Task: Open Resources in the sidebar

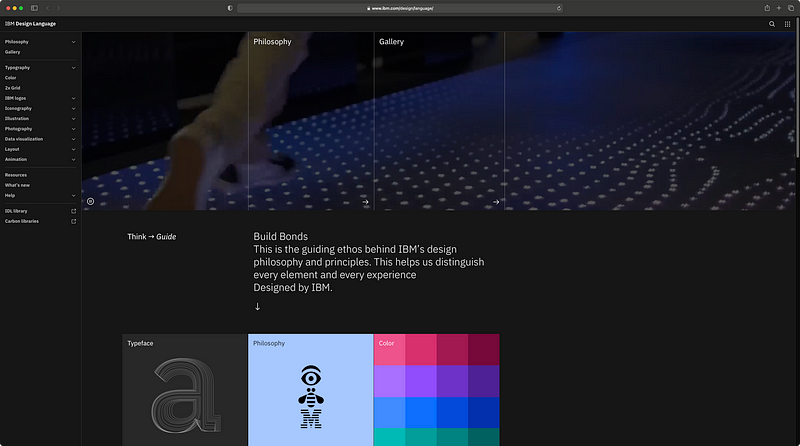Action: (x=16, y=175)
